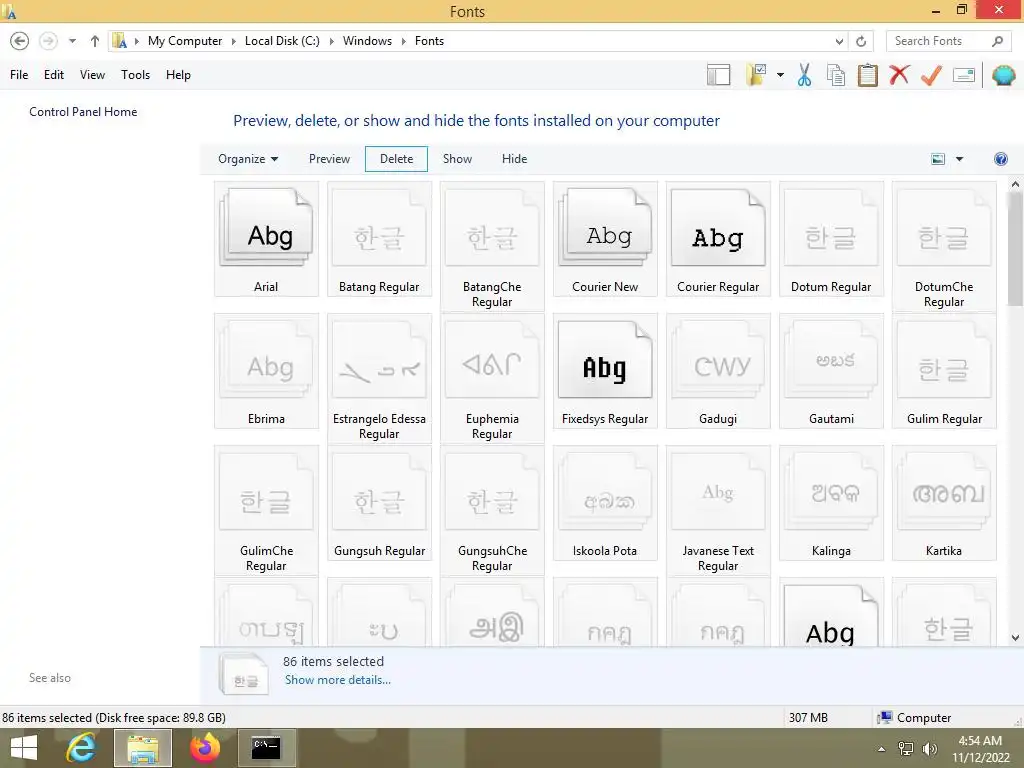Open the File menu

pyautogui.click(x=19, y=75)
